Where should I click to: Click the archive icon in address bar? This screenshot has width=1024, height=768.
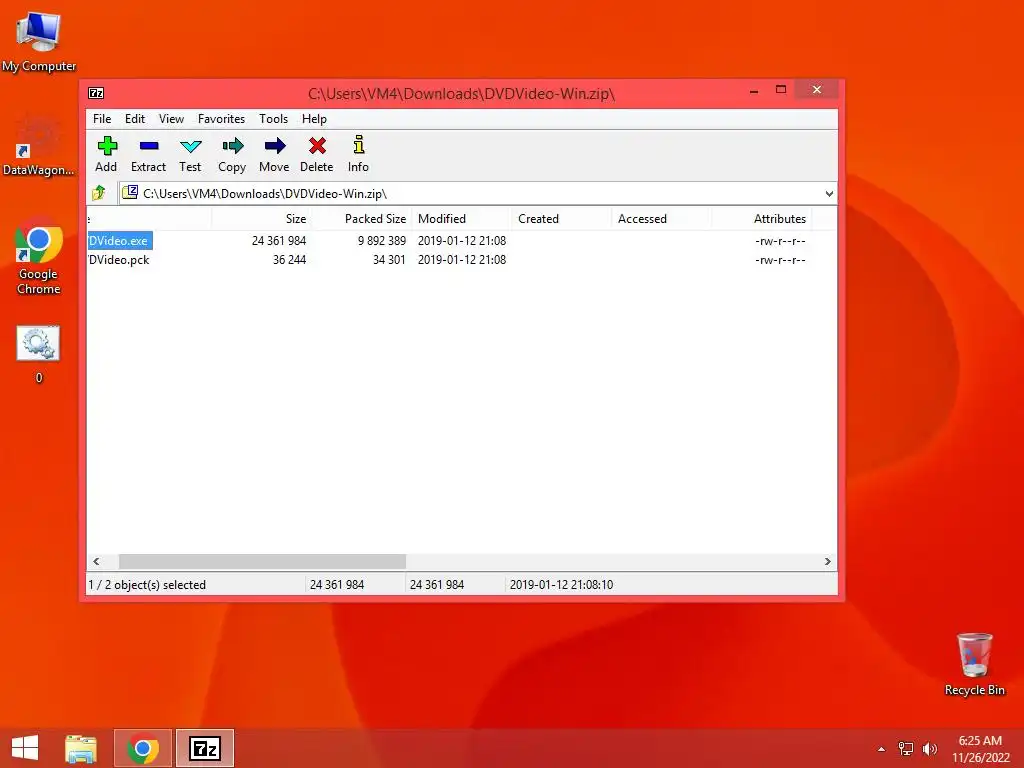[130, 193]
